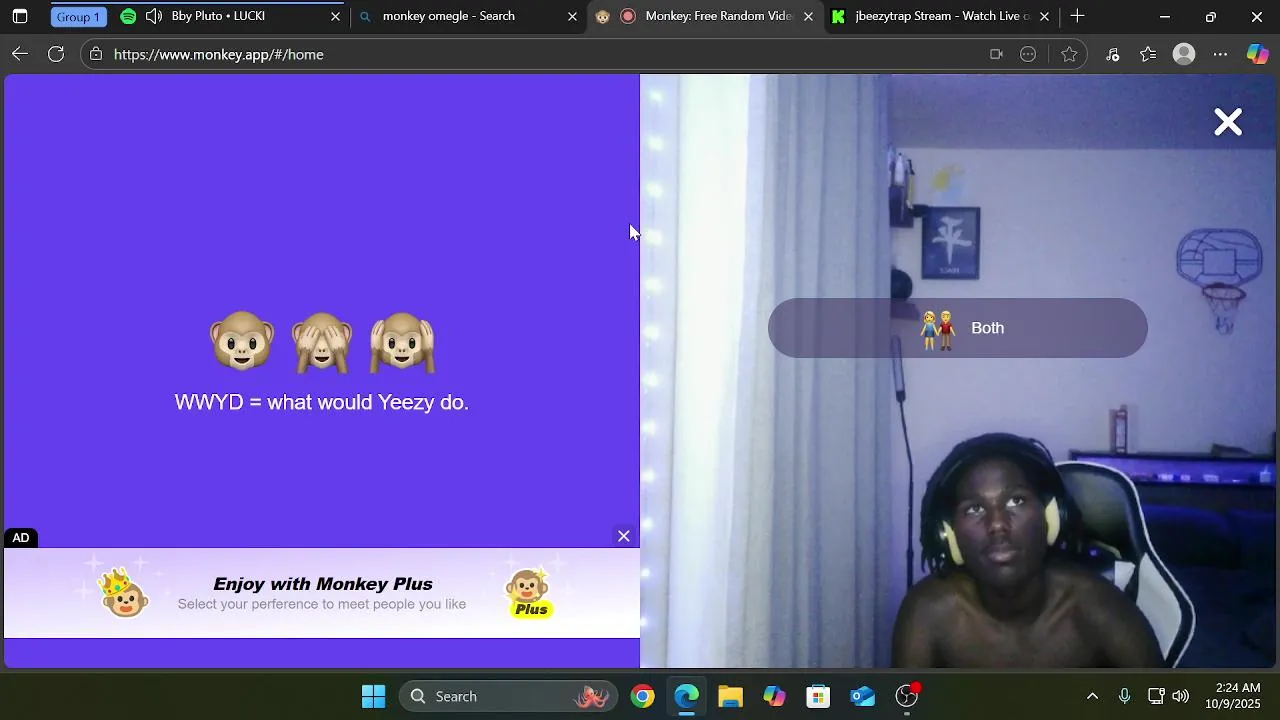This screenshot has width=1280, height=720.
Task: Click the see-no-evil monkey emoji
Action: point(321,342)
